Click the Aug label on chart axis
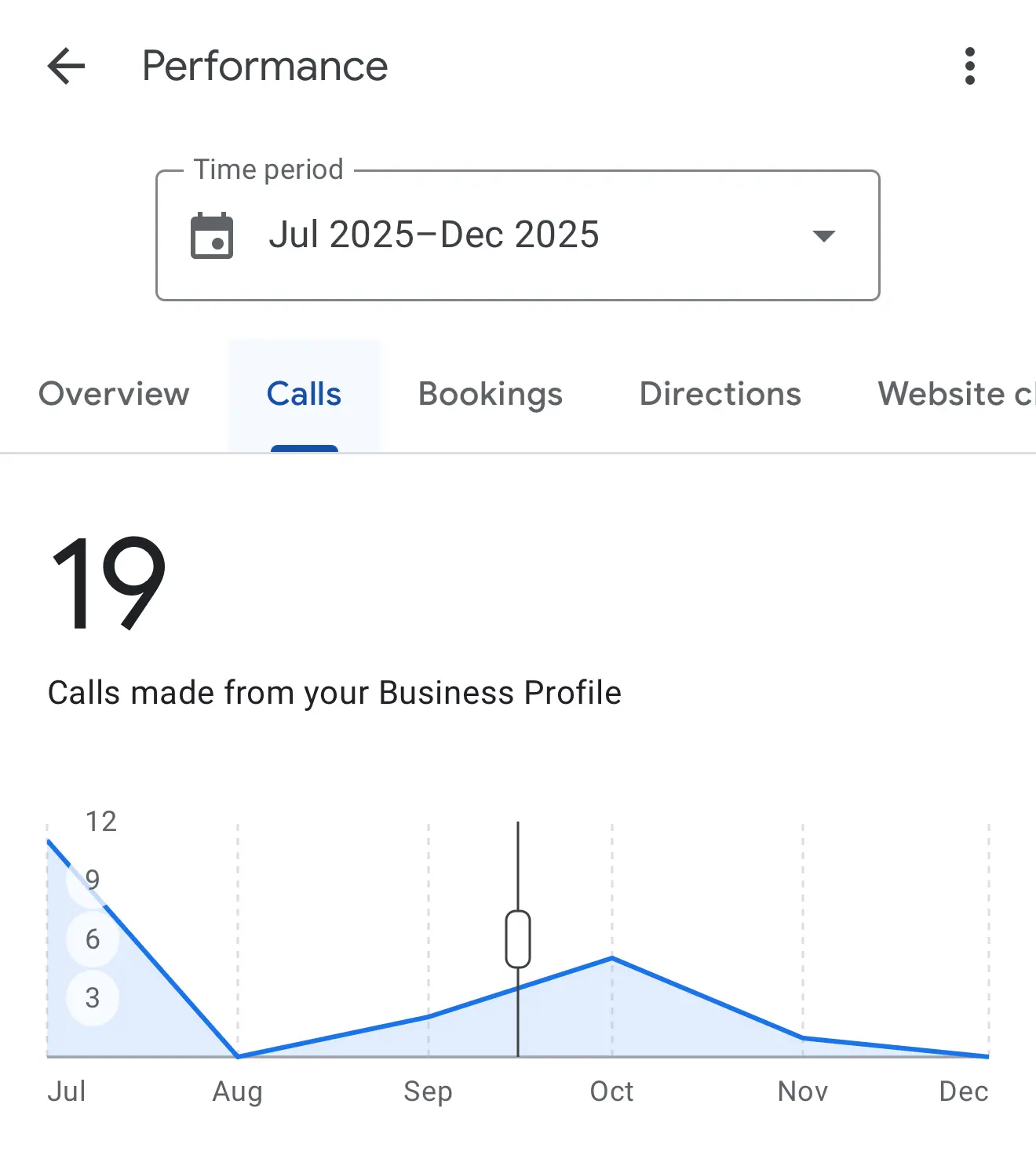Viewport: 1036px width, 1166px height. [x=238, y=1091]
